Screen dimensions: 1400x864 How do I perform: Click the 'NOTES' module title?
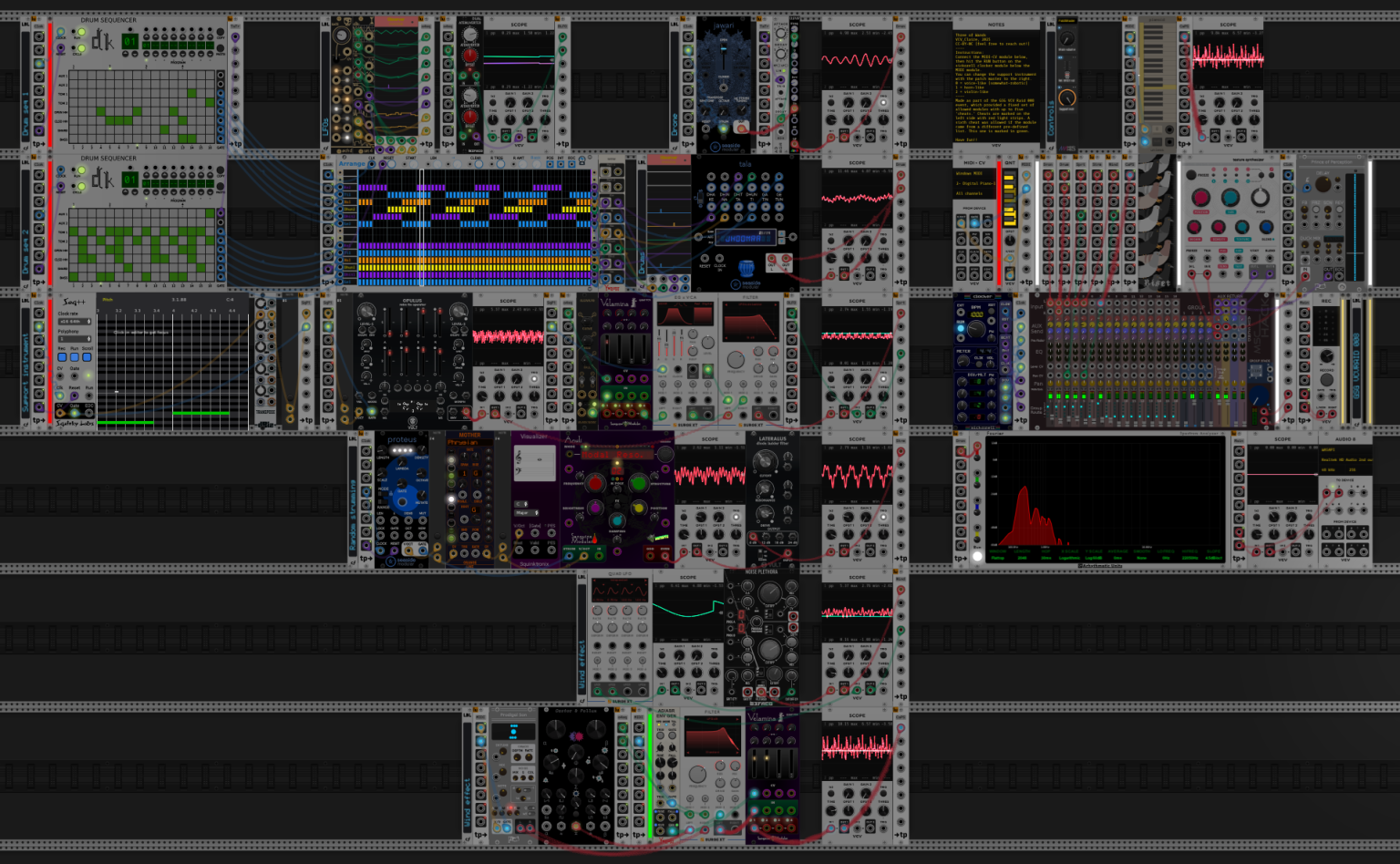(996, 25)
